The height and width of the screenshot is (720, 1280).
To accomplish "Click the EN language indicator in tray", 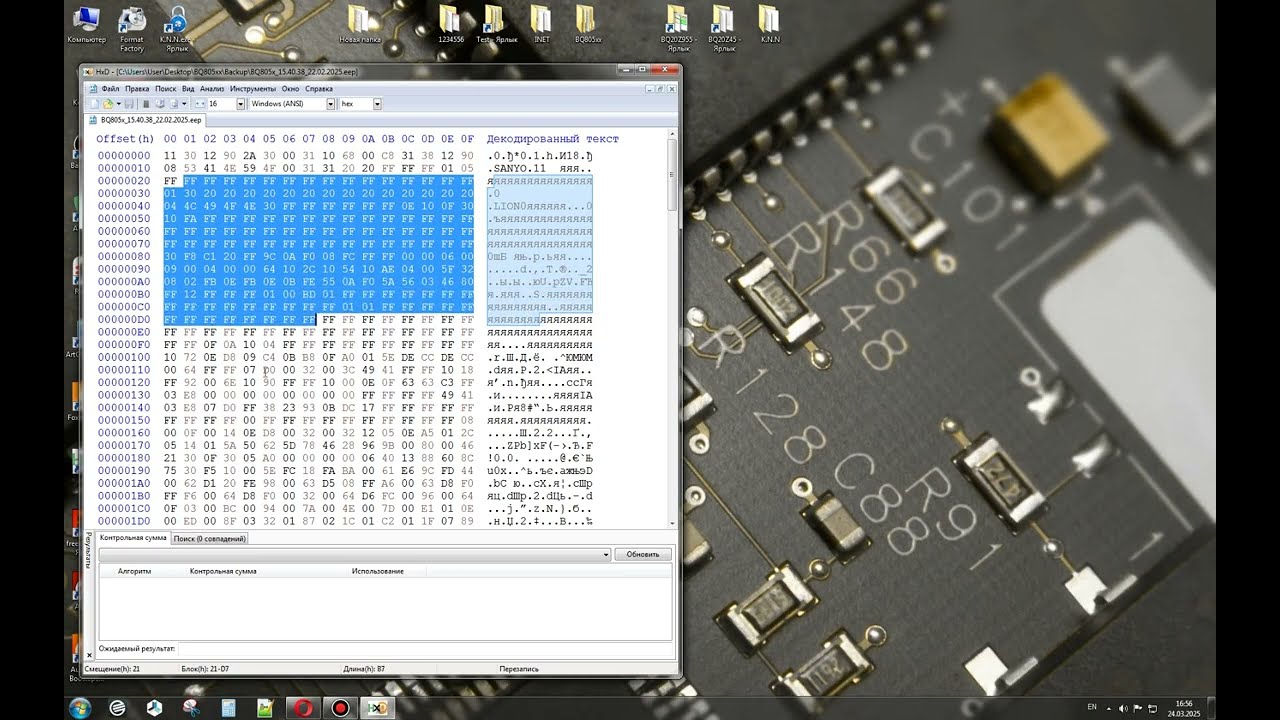I will coord(1092,707).
